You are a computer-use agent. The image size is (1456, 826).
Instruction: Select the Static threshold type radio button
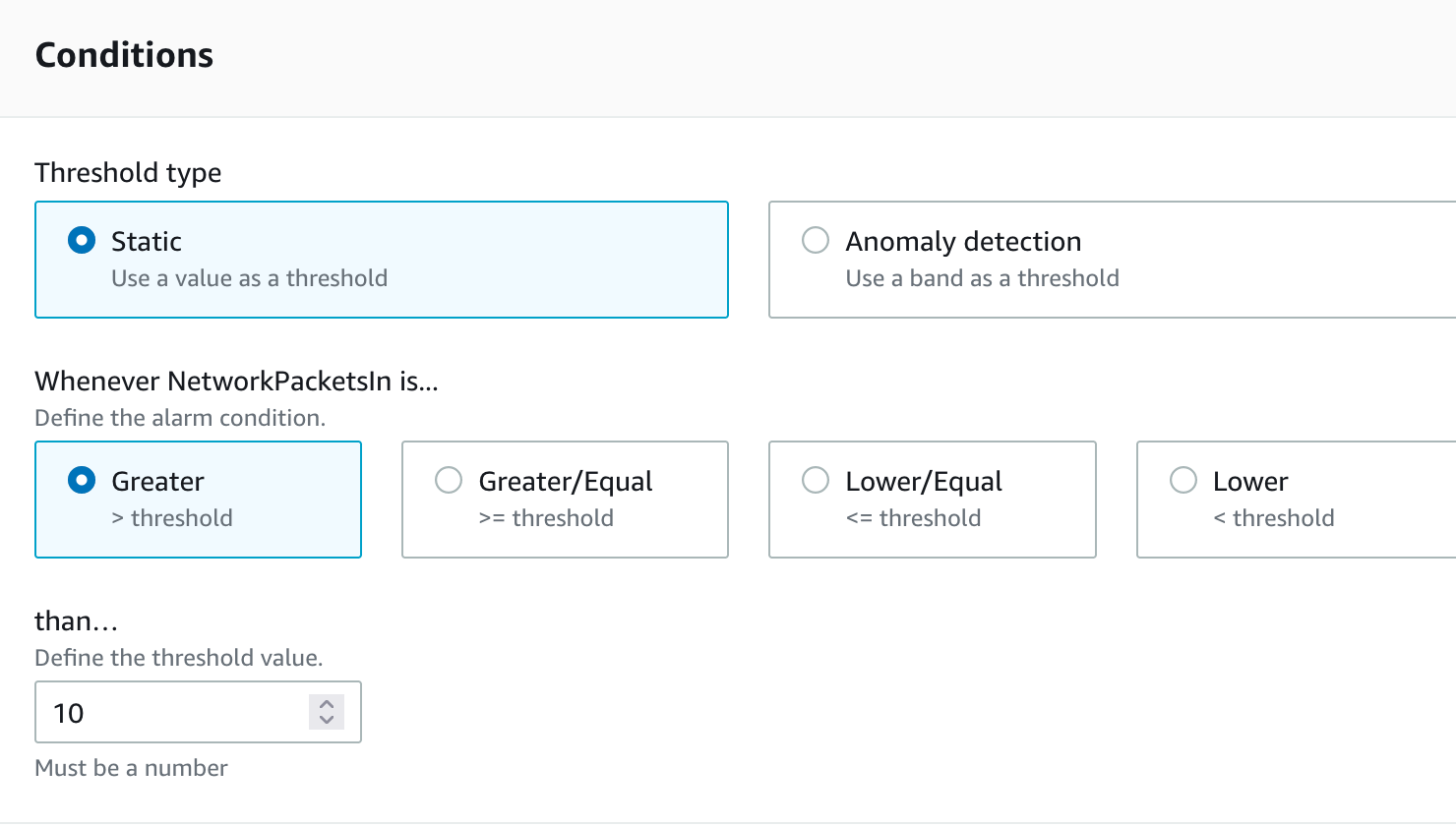(82, 241)
